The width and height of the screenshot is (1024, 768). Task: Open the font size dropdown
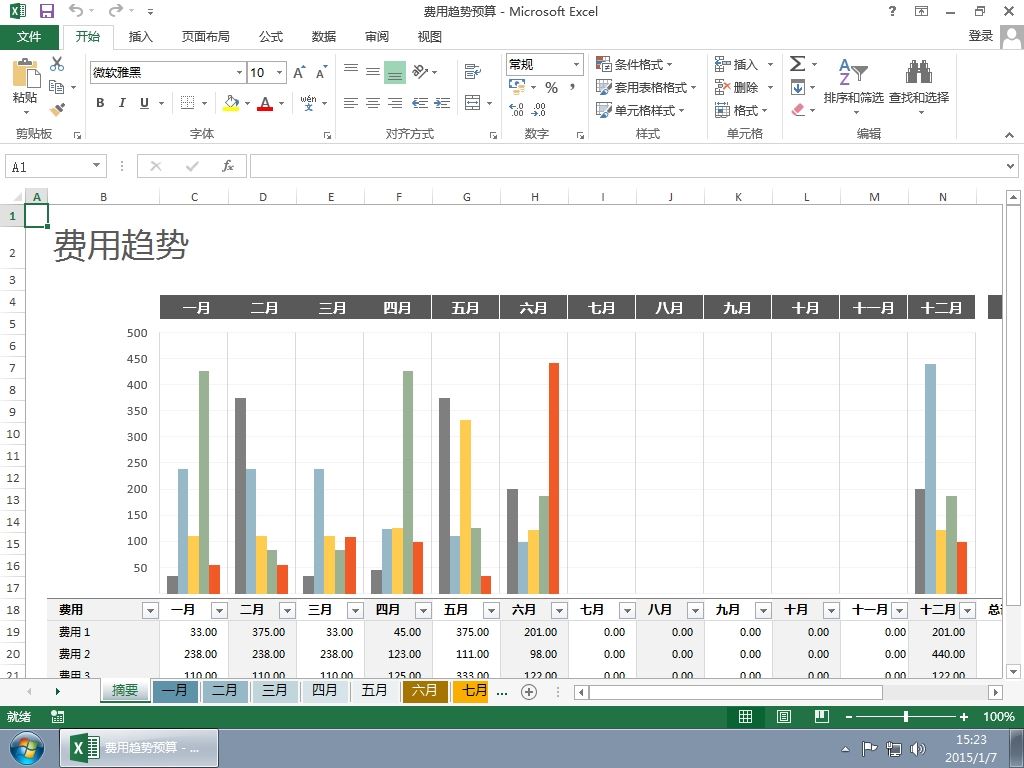point(280,72)
